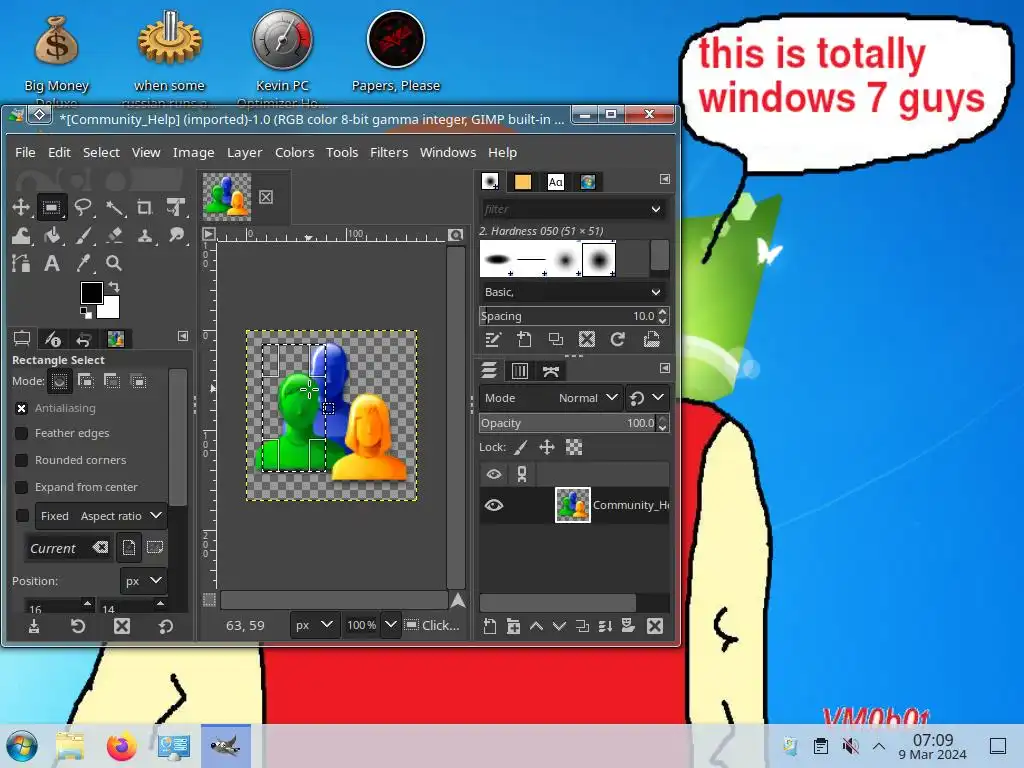Viewport: 1024px width, 768px height.
Task: Select the Color Picker eyedropper tool
Action: (82, 263)
